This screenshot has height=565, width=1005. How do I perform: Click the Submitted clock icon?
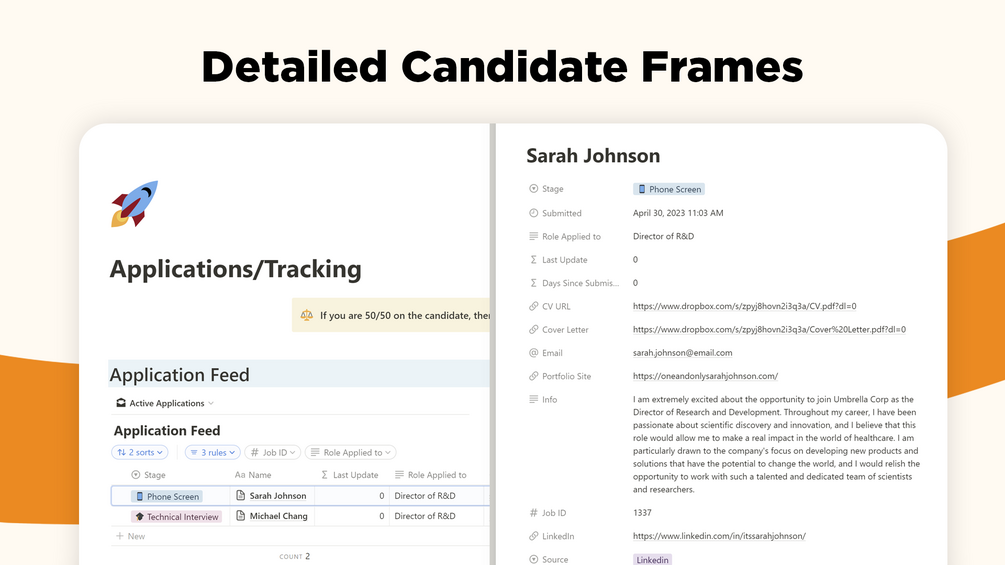(x=533, y=213)
